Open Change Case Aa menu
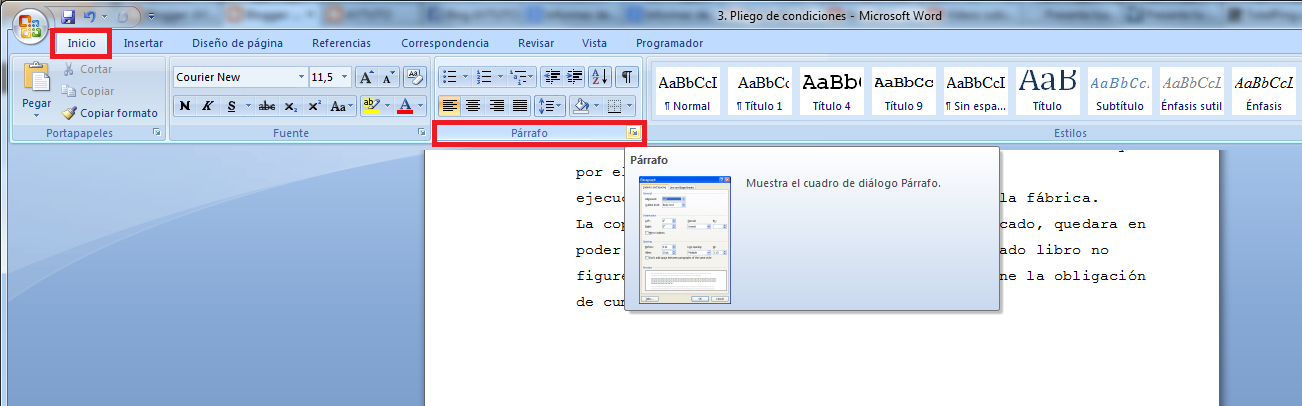Screen dimensions: 1302x406 coord(341,105)
